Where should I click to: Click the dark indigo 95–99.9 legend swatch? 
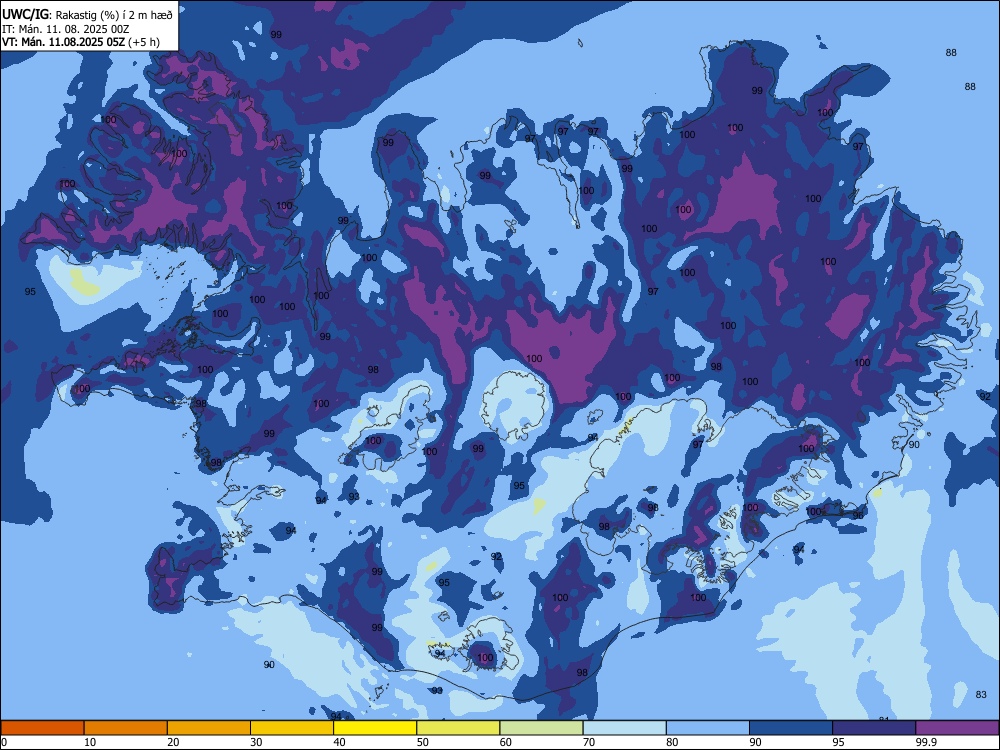874,728
